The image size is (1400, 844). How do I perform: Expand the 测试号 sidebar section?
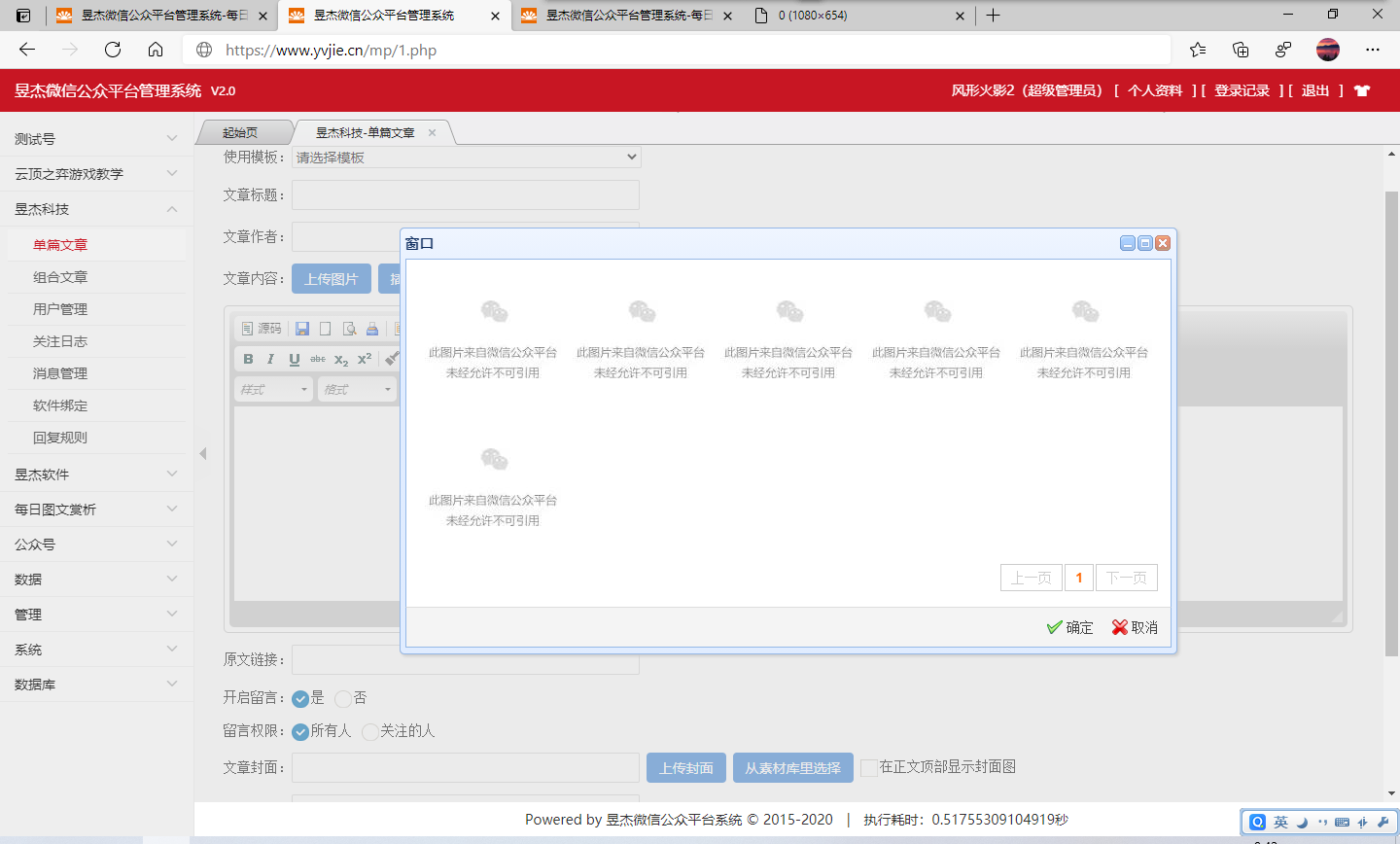click(x=97, y=139)
